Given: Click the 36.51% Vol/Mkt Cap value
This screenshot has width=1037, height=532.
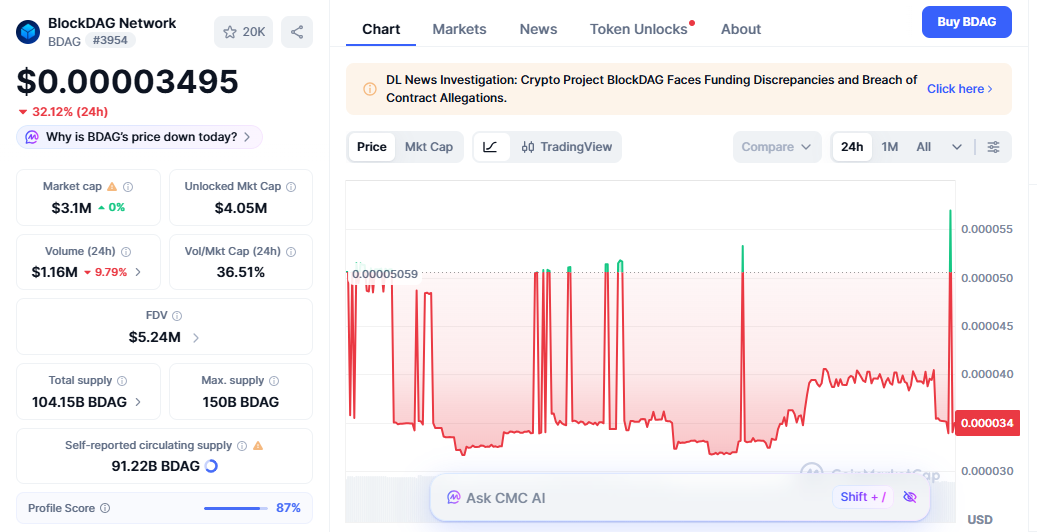Looking at the screenshot, I should pos(241,272).
